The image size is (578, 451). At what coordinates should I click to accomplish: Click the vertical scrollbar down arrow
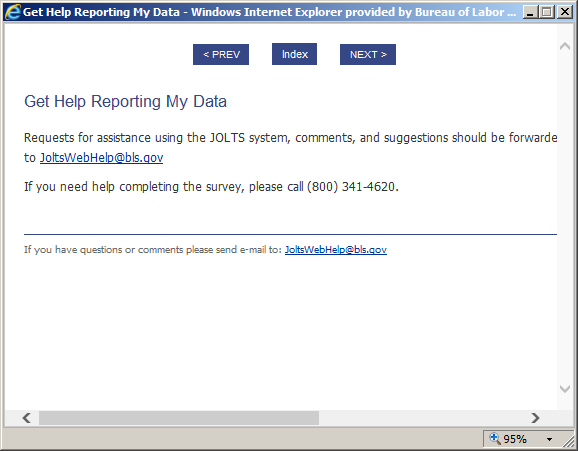[x=565, y=388]
